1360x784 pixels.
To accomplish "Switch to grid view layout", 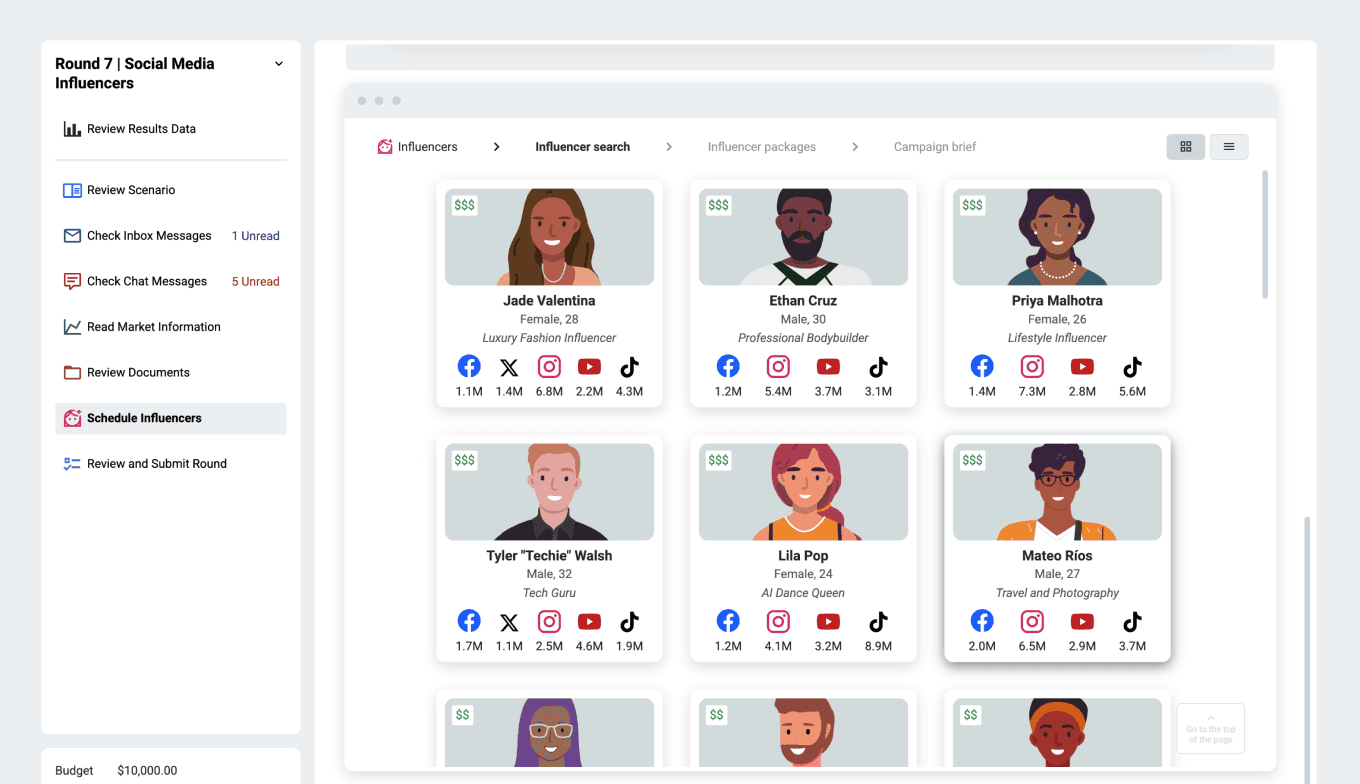I will (x=1186, y=147).
